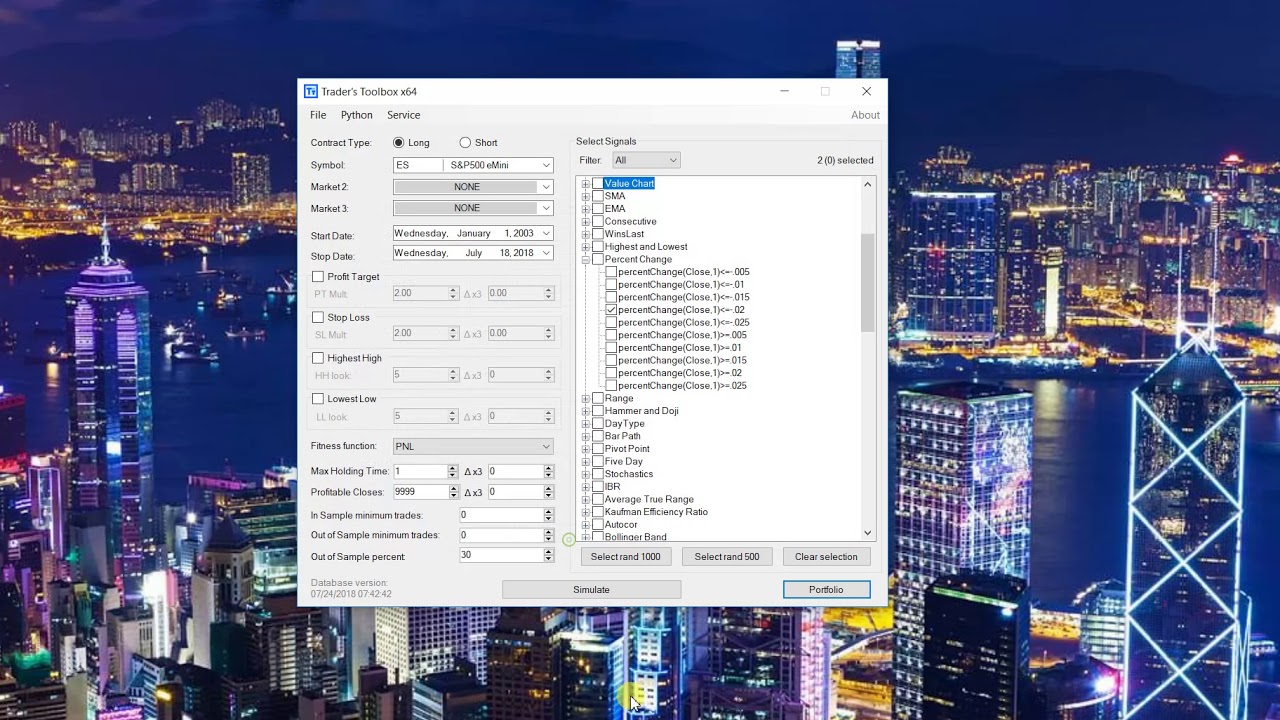The width and height of the screenshot is (1280, 720).
Task: Collapse the Percent Change tree node
Action: (x=585, y=260)
